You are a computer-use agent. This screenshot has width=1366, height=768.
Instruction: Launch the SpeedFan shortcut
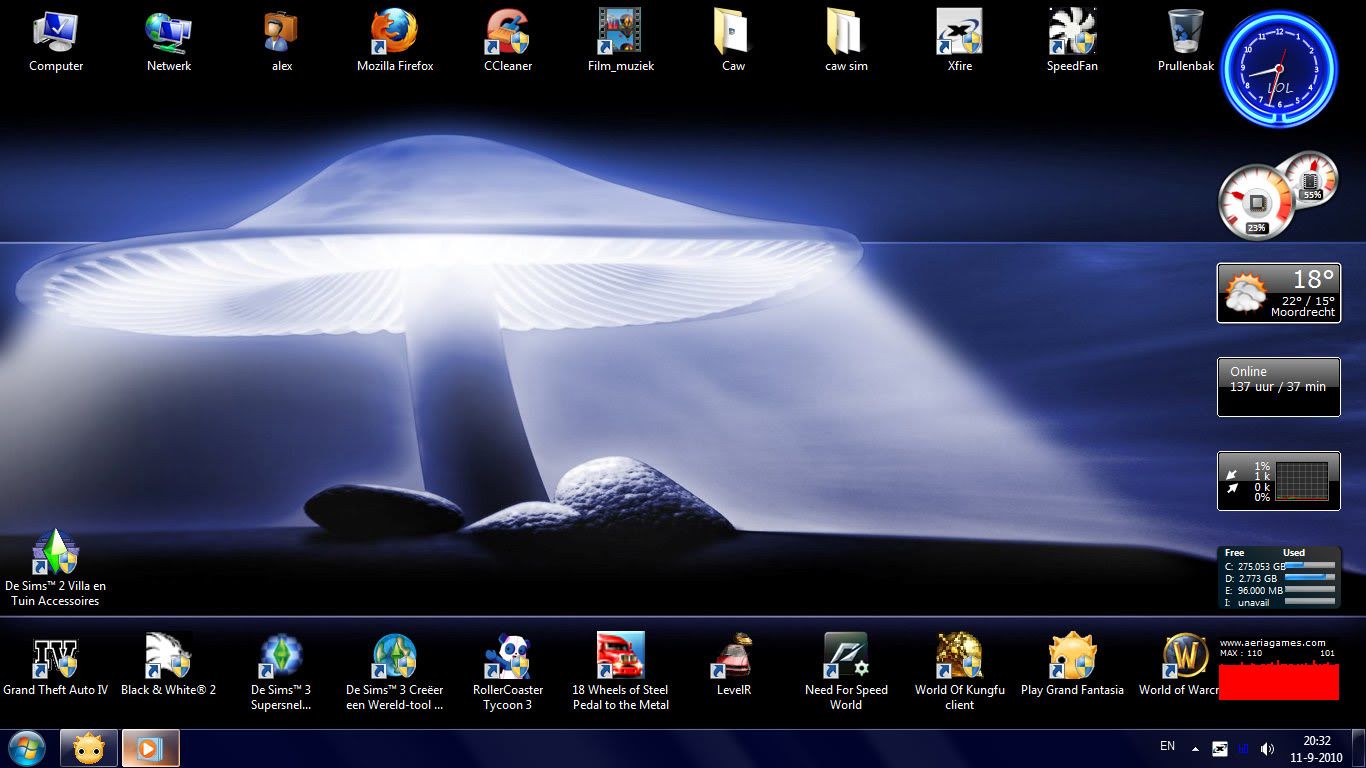[1072, 41]
